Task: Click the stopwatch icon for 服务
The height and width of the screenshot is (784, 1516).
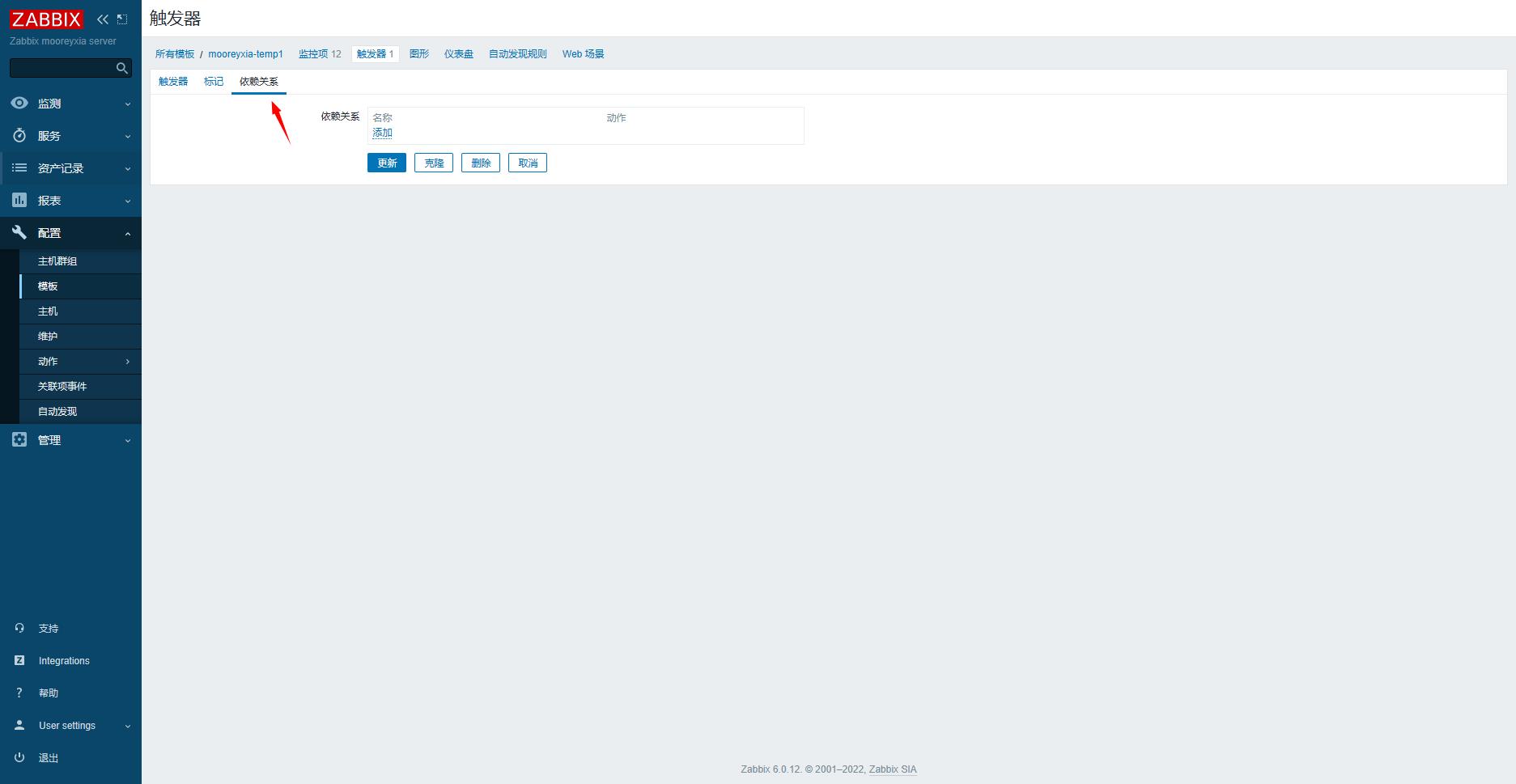Action: 19,136
